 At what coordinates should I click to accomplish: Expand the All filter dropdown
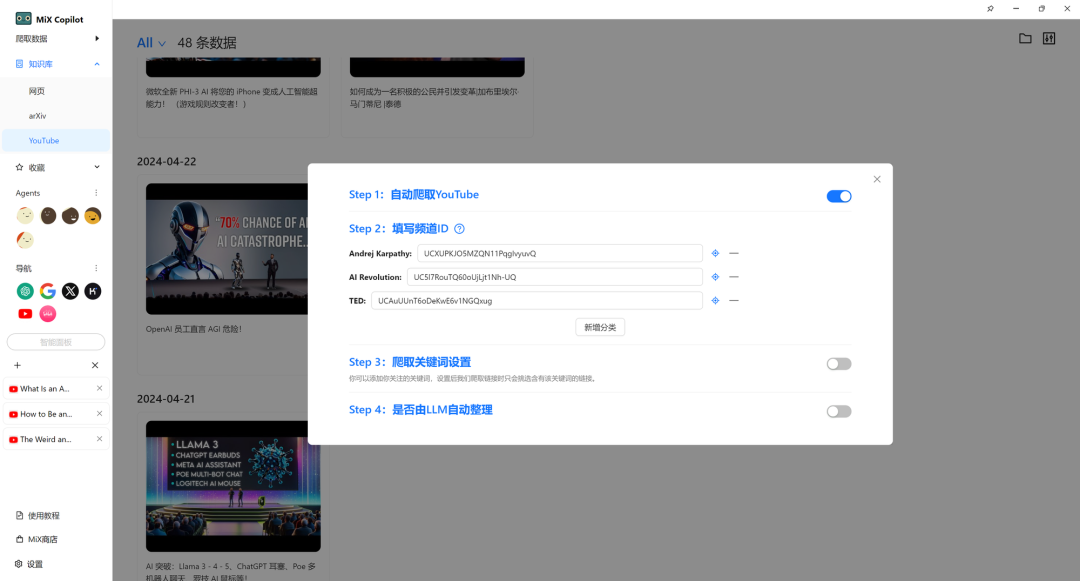click(151, 43)
